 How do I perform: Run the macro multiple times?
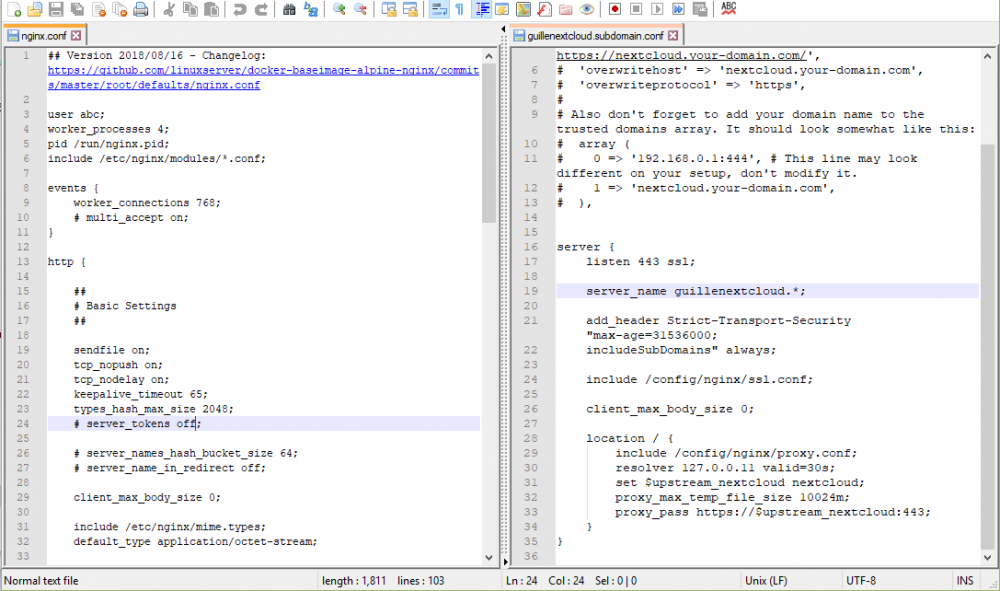click(x=679, y=9)
